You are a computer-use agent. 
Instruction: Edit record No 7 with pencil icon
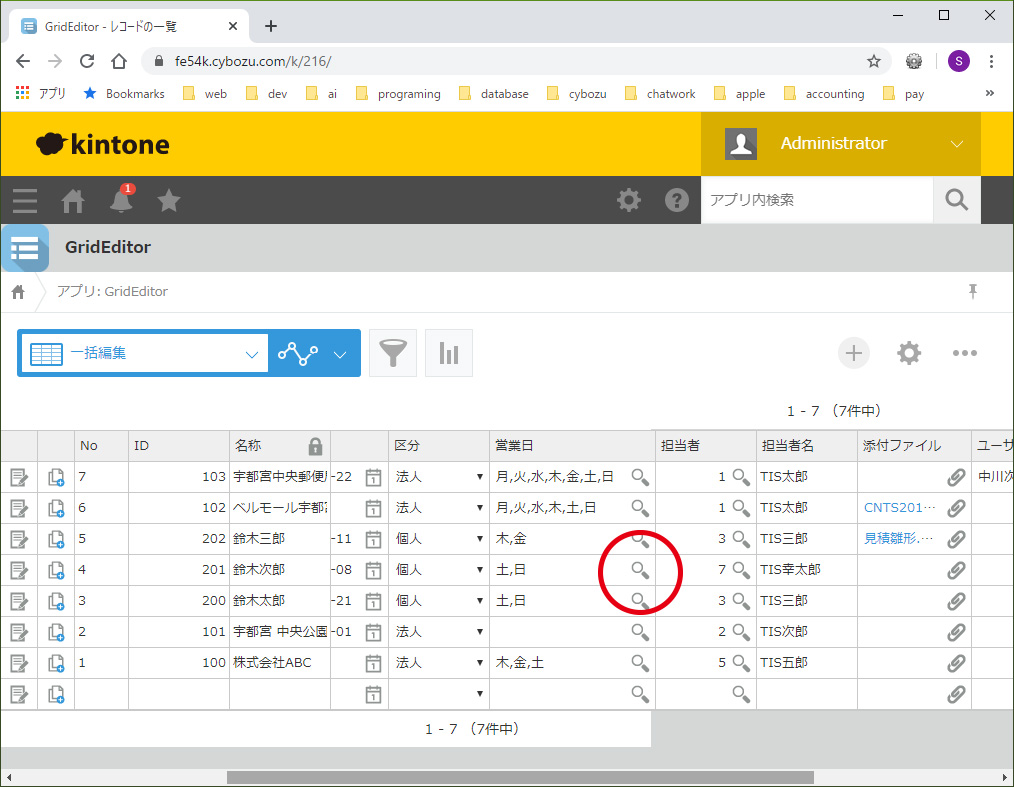[19, 477]
